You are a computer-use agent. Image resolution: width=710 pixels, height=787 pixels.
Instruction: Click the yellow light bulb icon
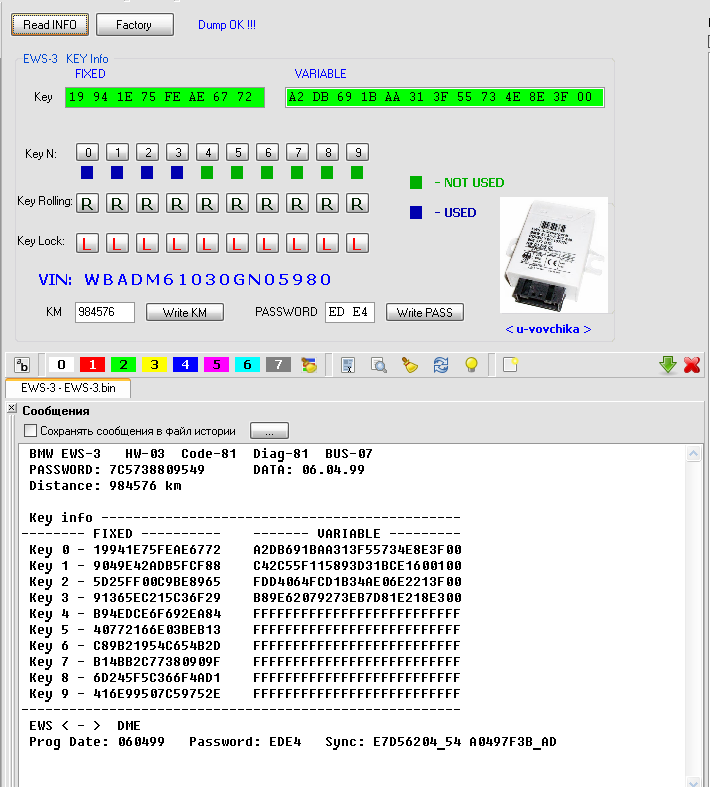[471, 365]
